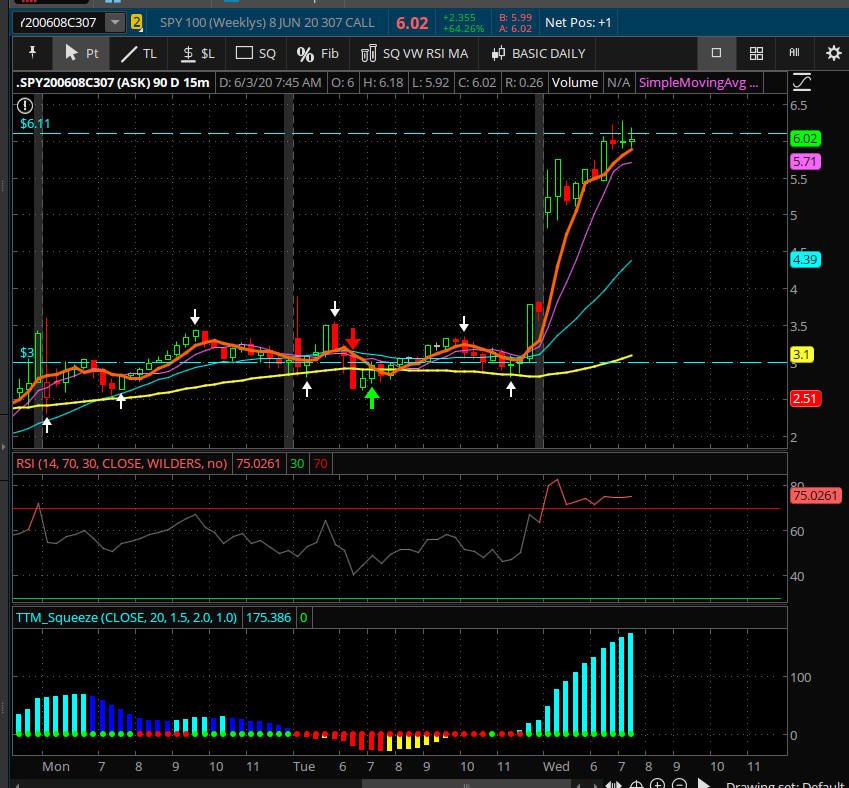Open the SQ VW RSI MA studies menu
849x788 pixels.
[x=414, y=53]
